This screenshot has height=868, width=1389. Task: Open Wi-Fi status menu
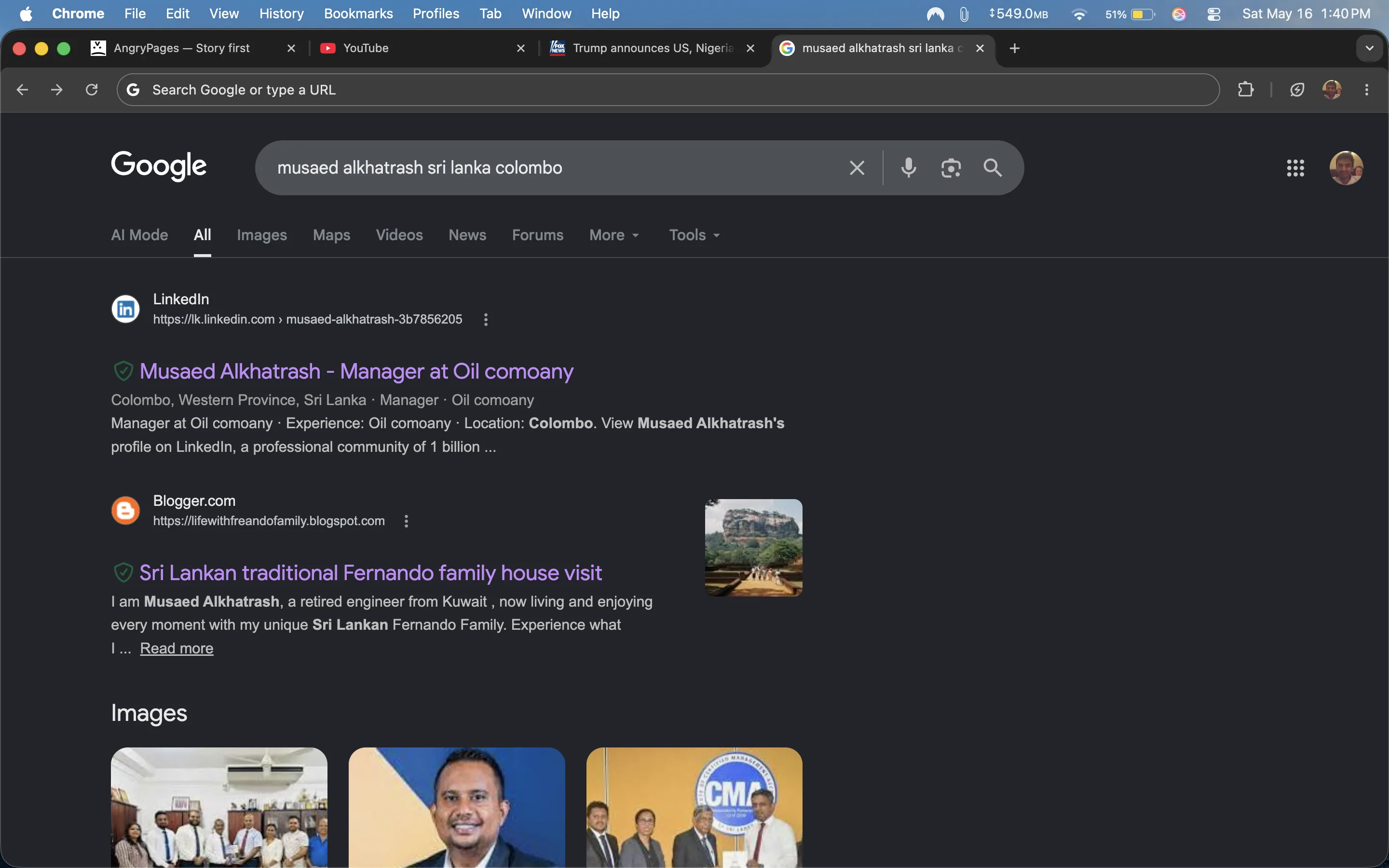[x=1079, y=14]
